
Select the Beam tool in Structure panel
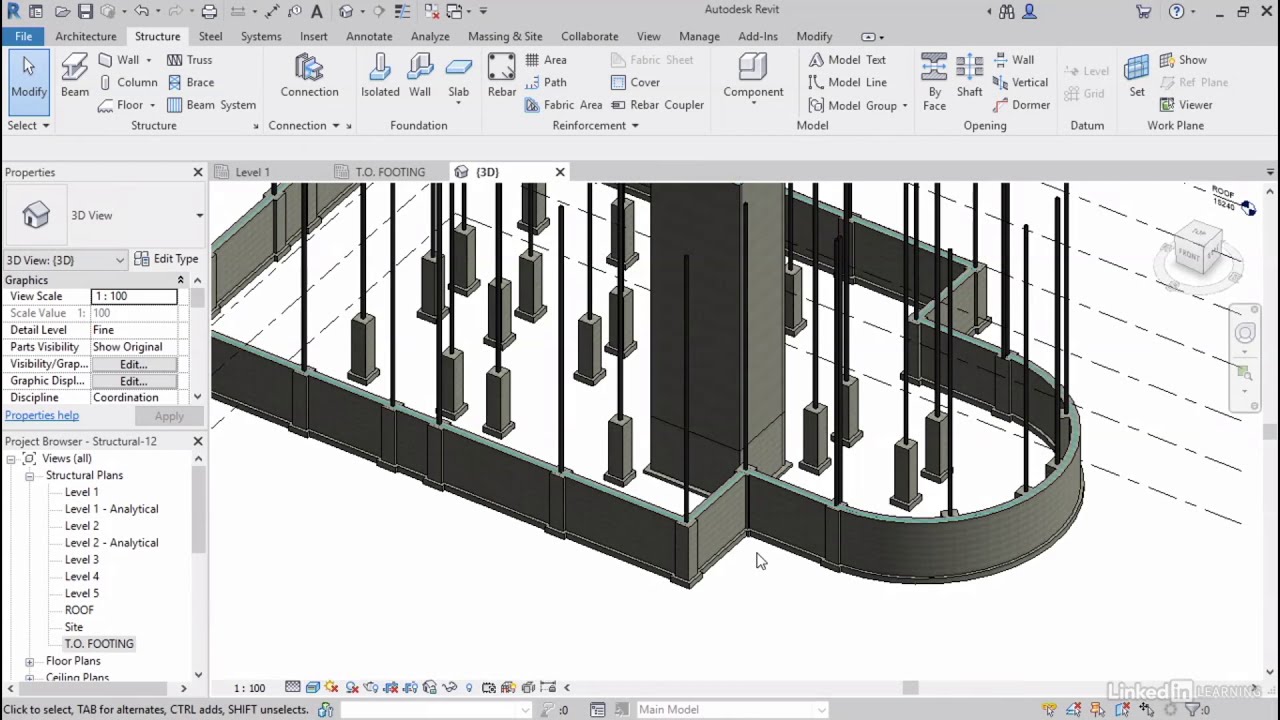click(75, 76)
